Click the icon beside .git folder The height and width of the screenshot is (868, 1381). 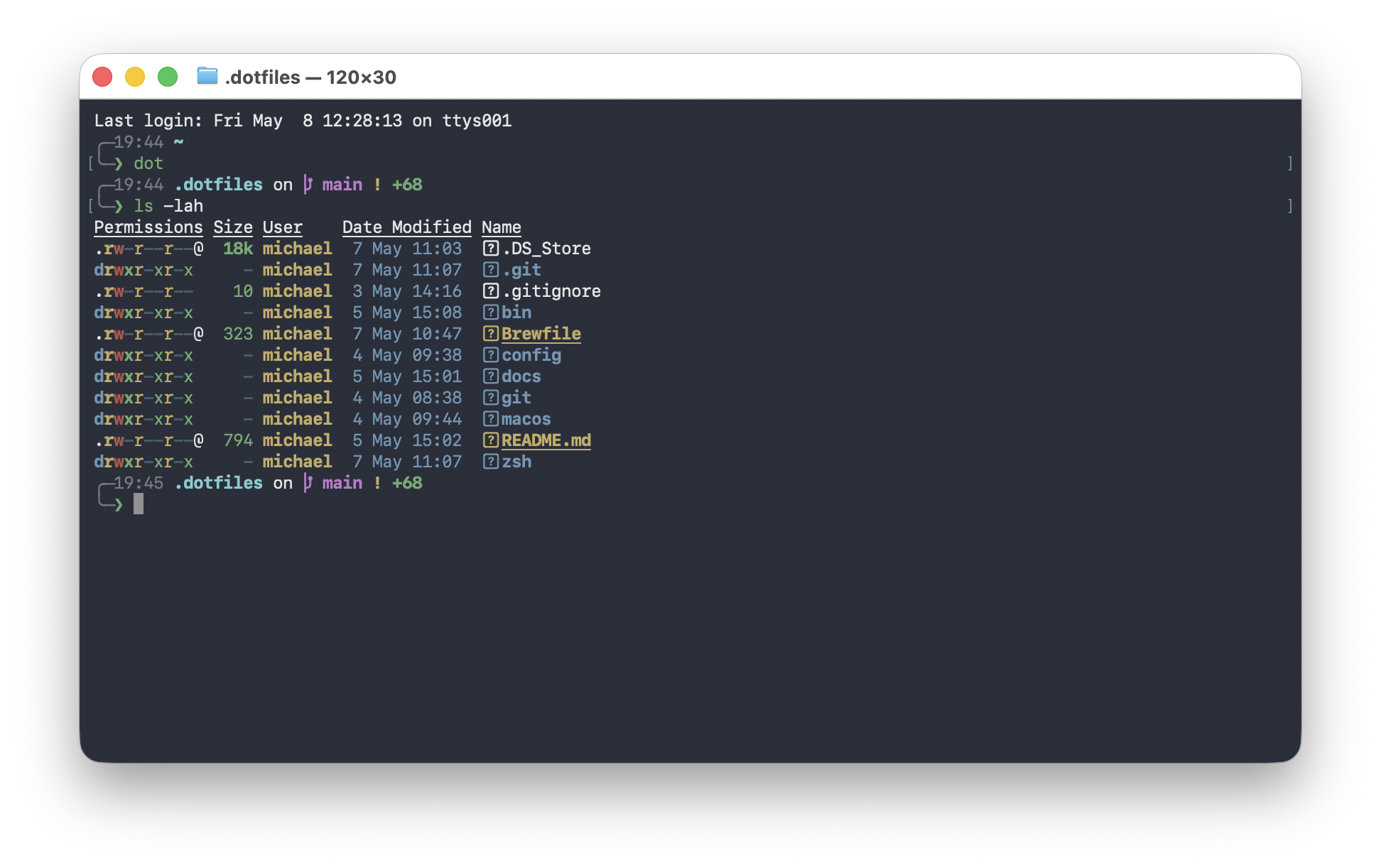coord(490,270)
